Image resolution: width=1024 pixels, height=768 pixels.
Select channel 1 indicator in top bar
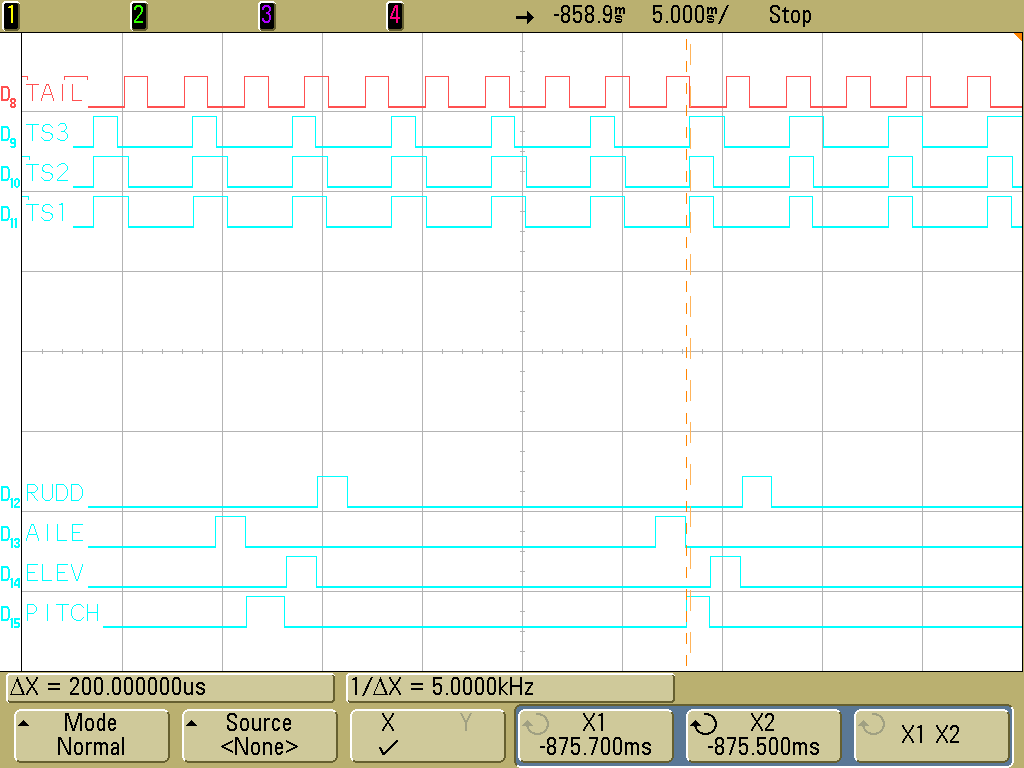point(11,15)
